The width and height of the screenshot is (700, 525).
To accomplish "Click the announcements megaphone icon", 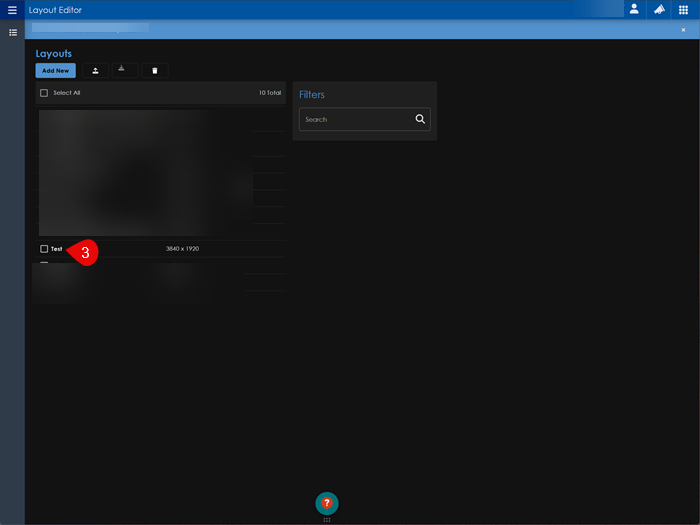I will pyautogui.click(x=659, y=9).
